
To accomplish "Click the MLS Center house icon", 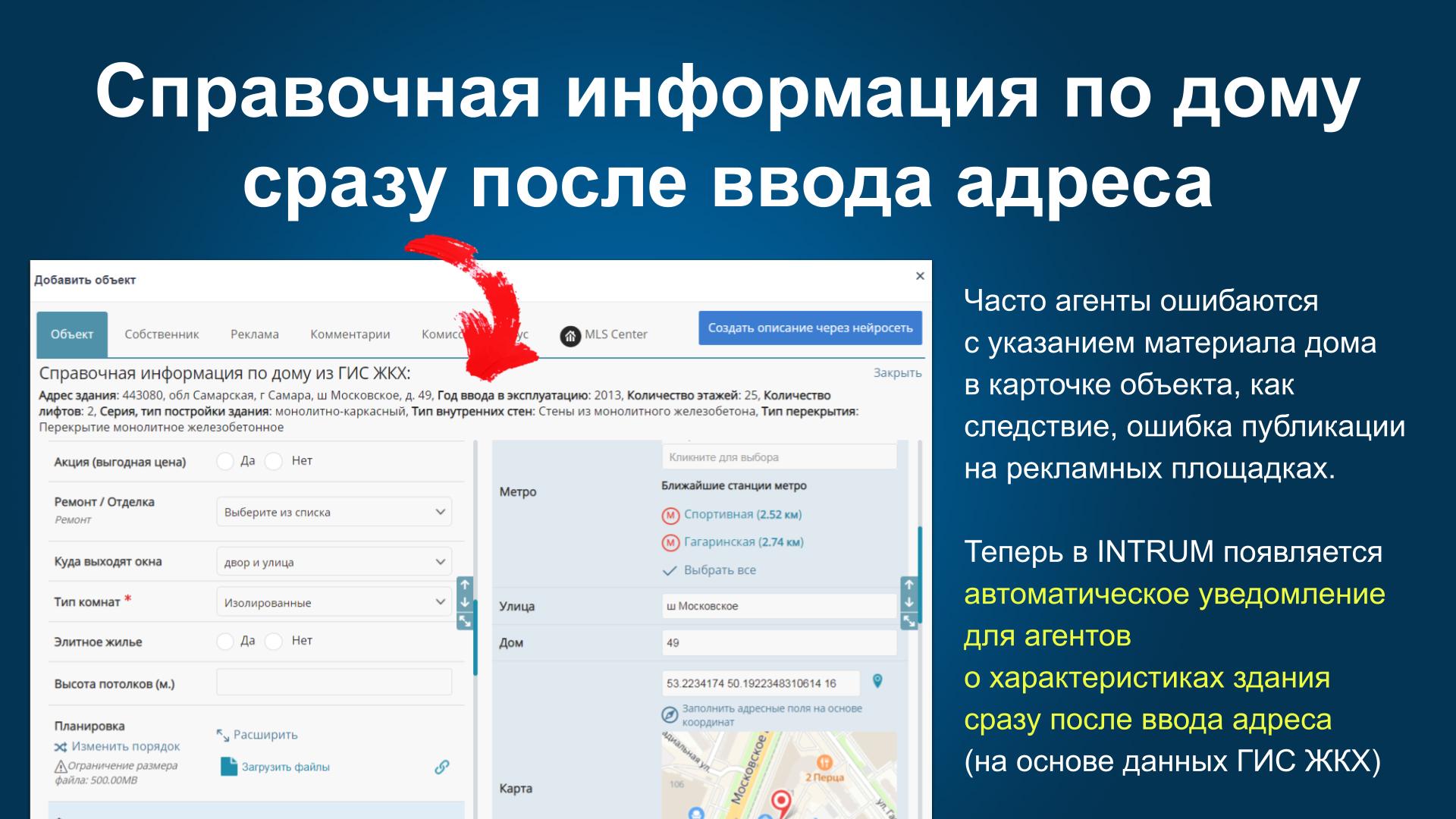I will pyautogui.click(x=570, y=335).
